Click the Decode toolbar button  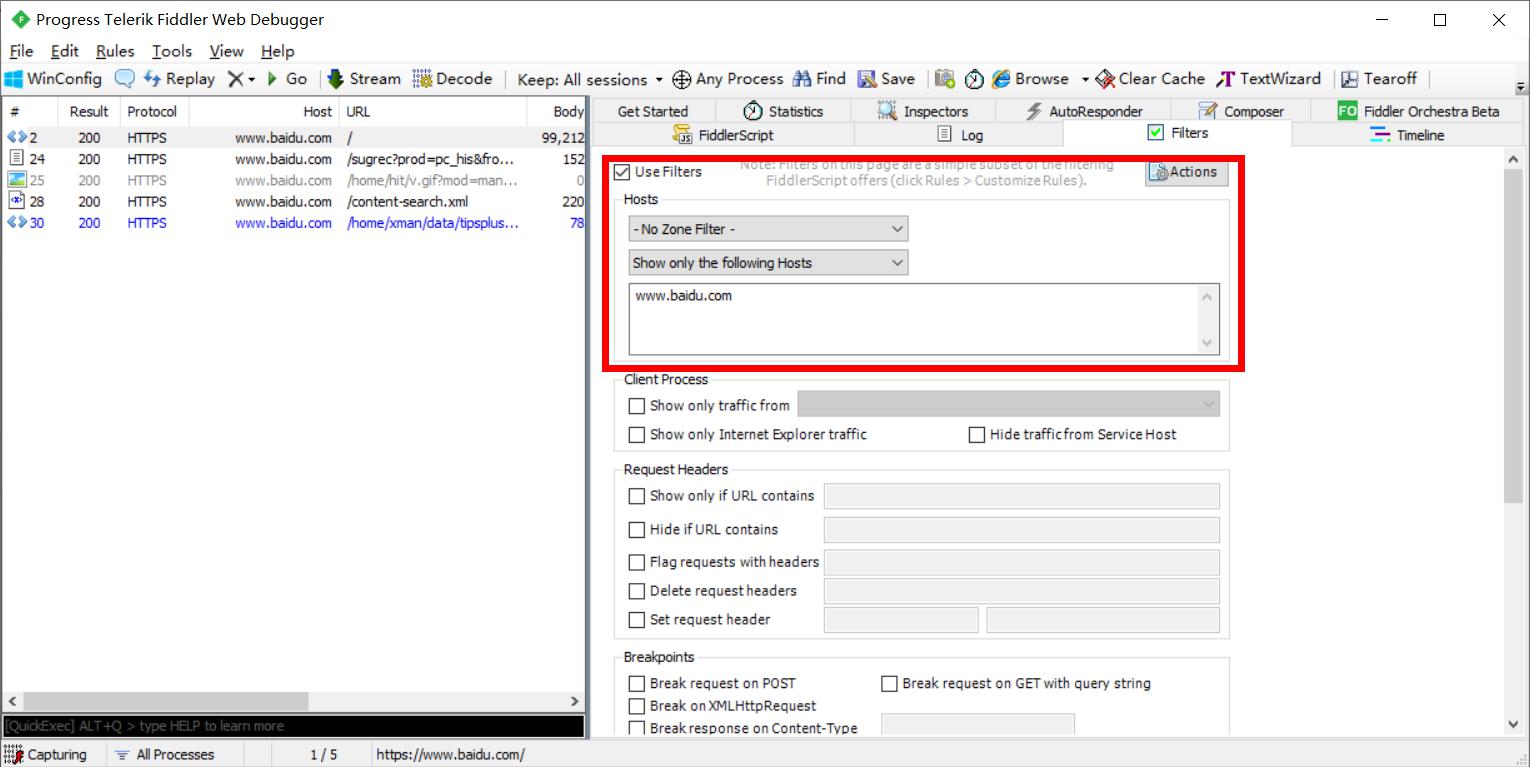[x=452, y=79]
